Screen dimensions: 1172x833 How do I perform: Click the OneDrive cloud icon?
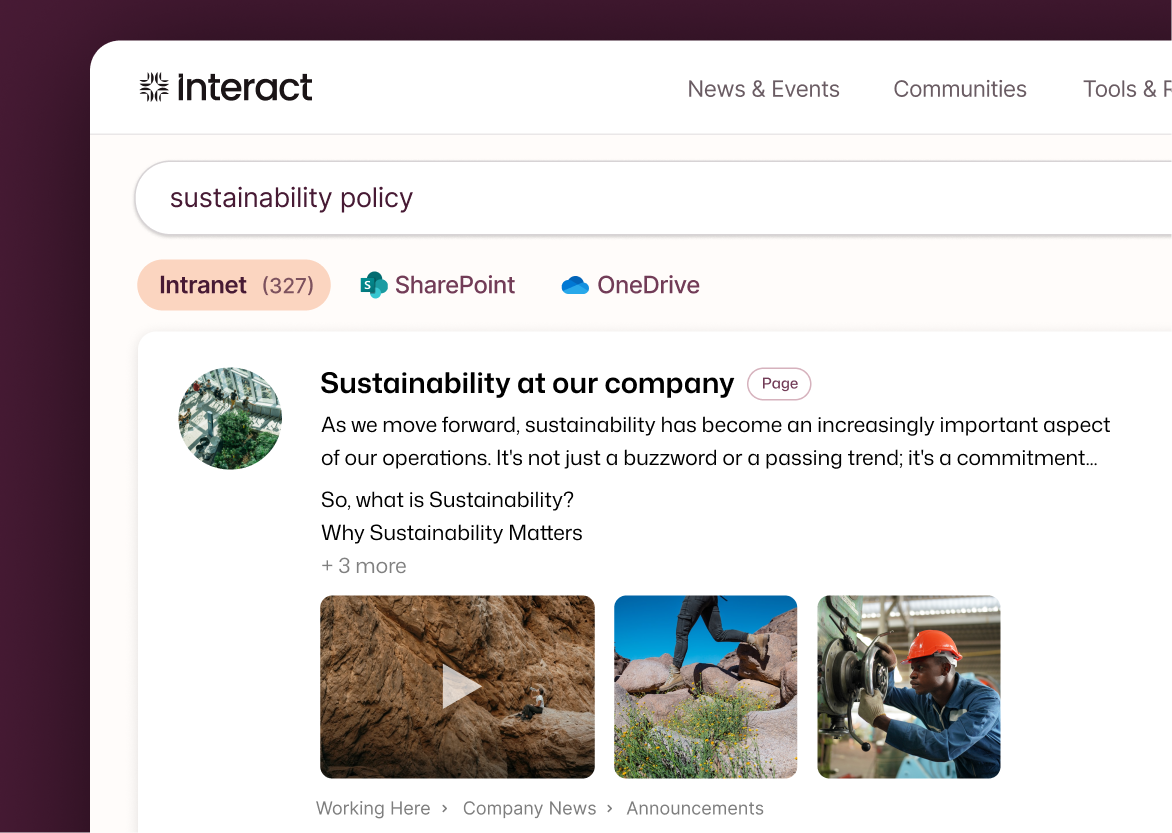pos(575,285)
